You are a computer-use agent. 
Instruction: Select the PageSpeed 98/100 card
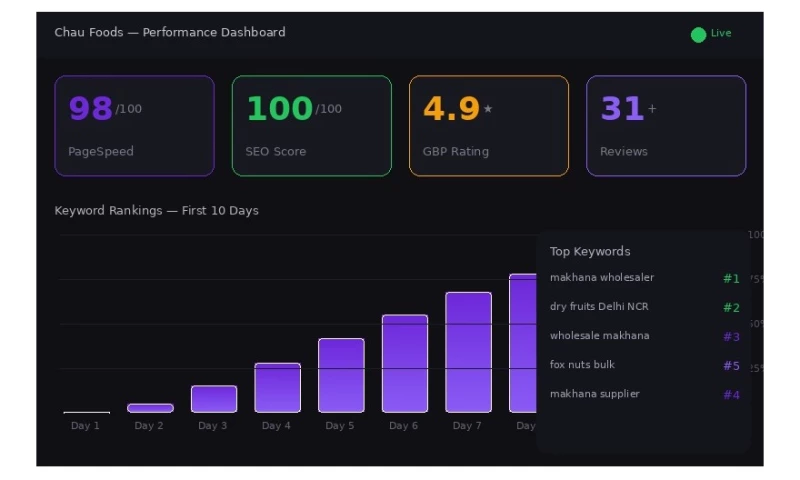(x=134, y=125)
